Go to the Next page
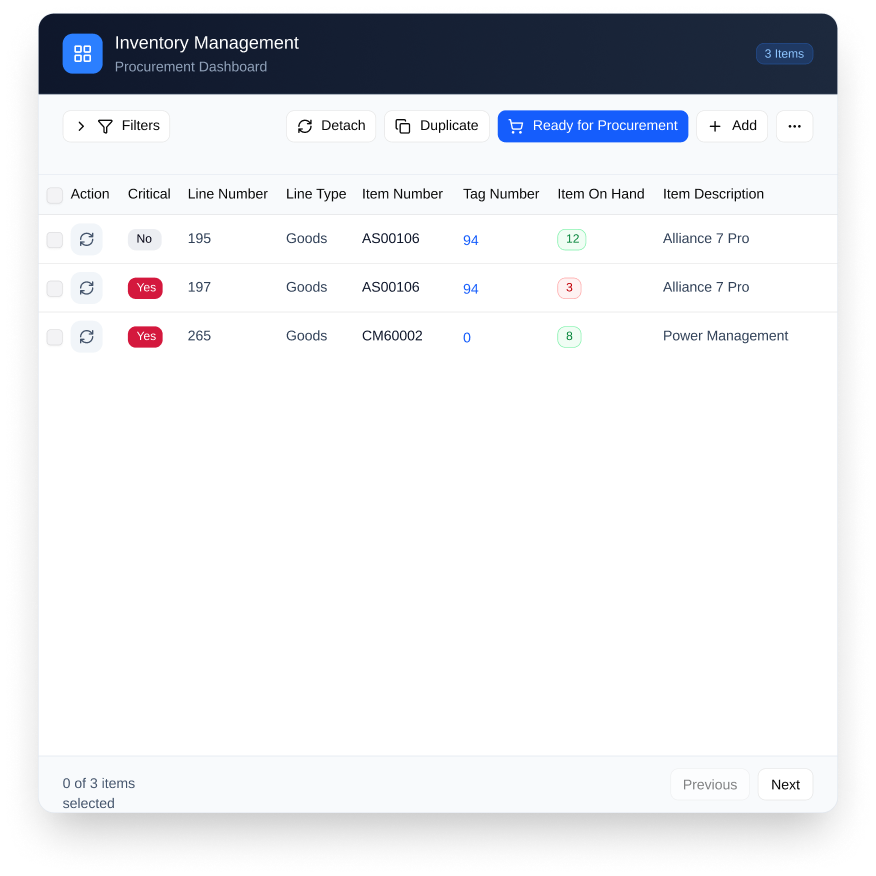Viewport: 876px width, 876px height. click(785, 785)
